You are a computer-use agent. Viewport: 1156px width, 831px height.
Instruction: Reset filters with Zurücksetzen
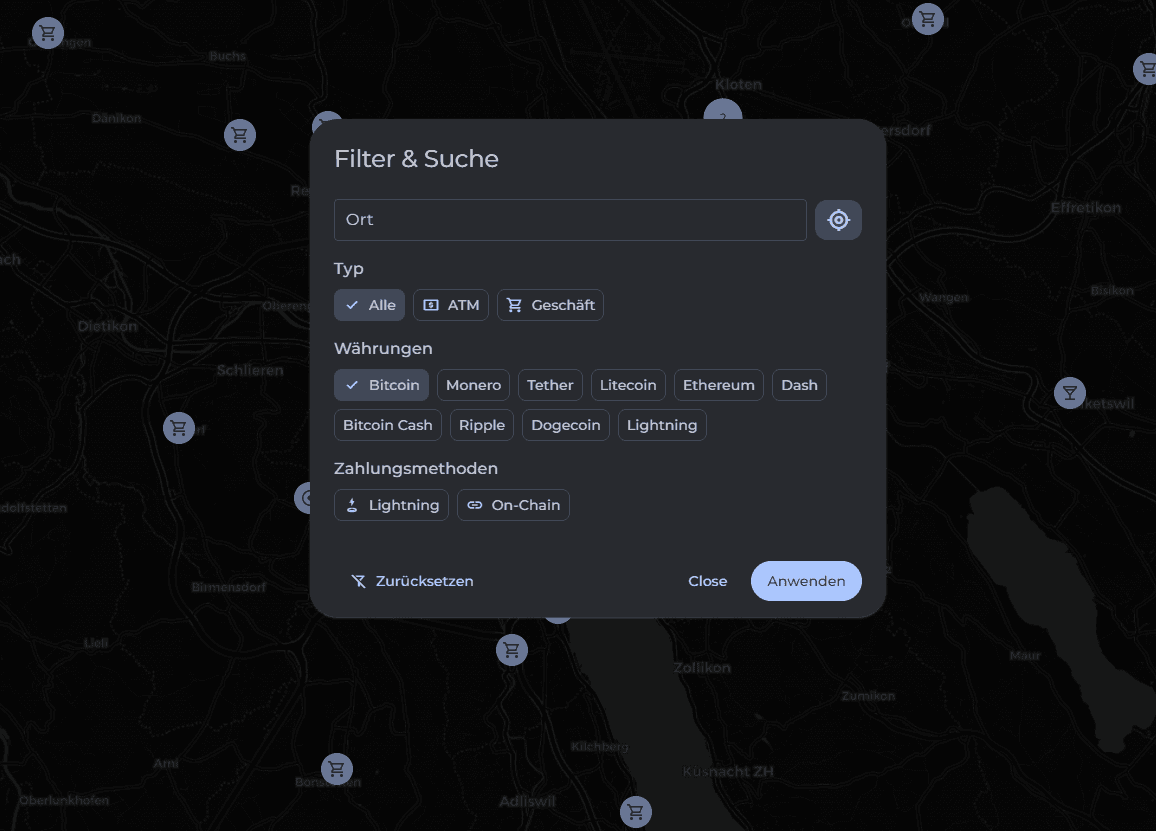coord(412,581)
